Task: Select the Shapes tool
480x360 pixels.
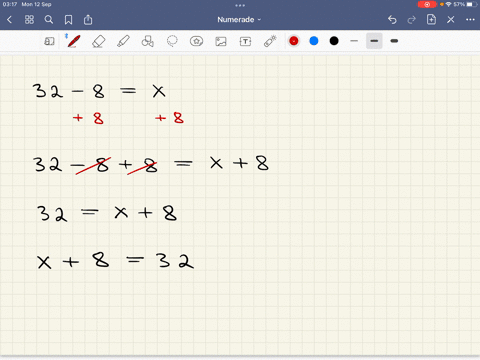Action: coord(148,41)
